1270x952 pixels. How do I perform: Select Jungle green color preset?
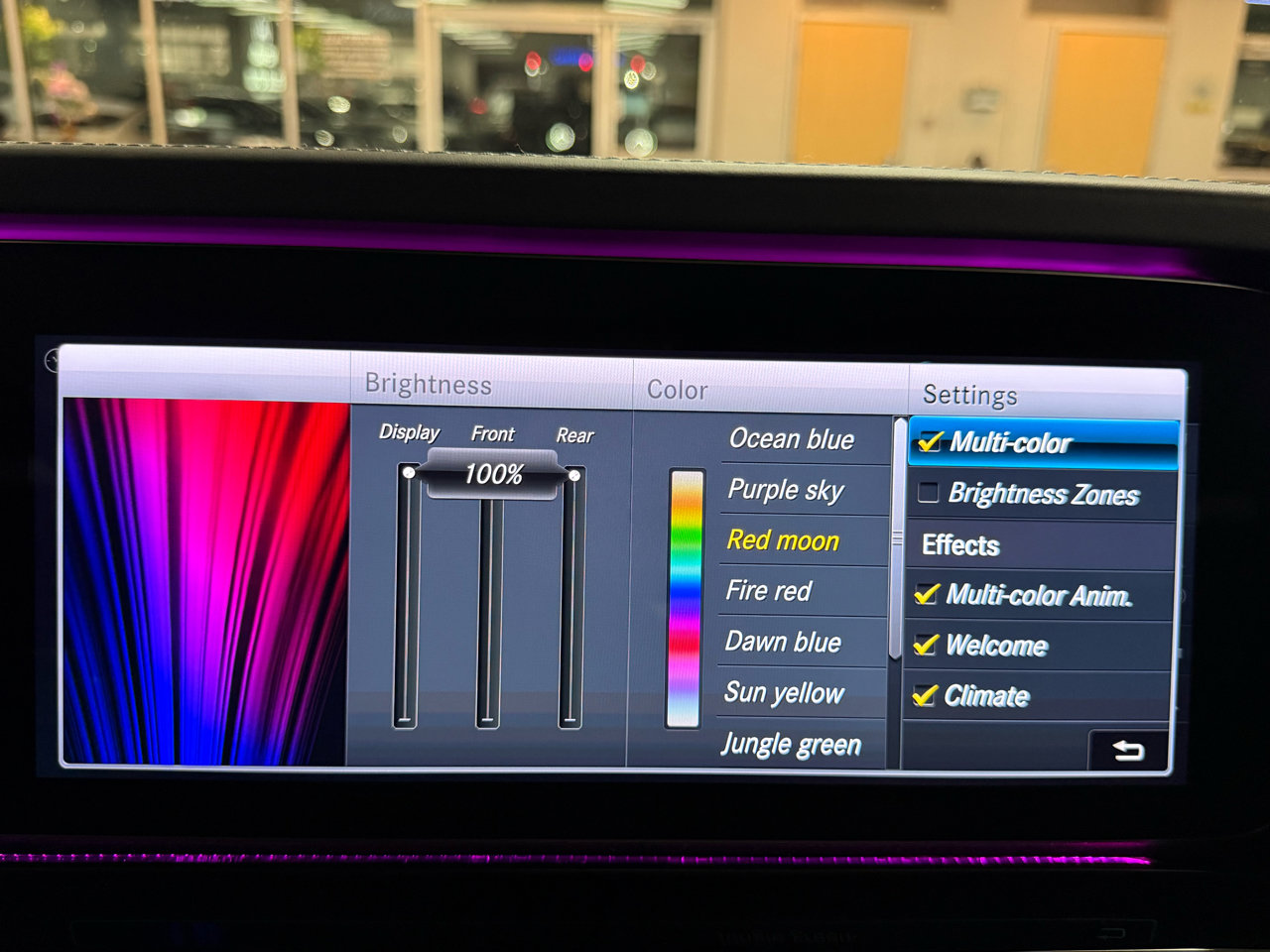tap(791, 744)
